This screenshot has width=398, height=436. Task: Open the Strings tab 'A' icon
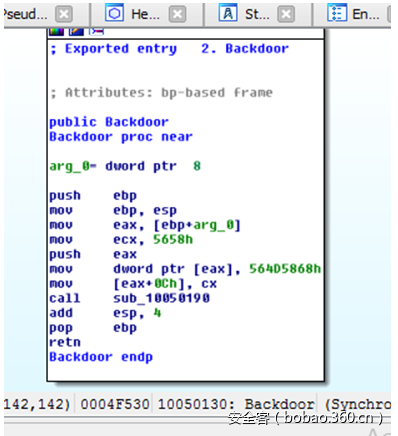click(x=228, y=13)
